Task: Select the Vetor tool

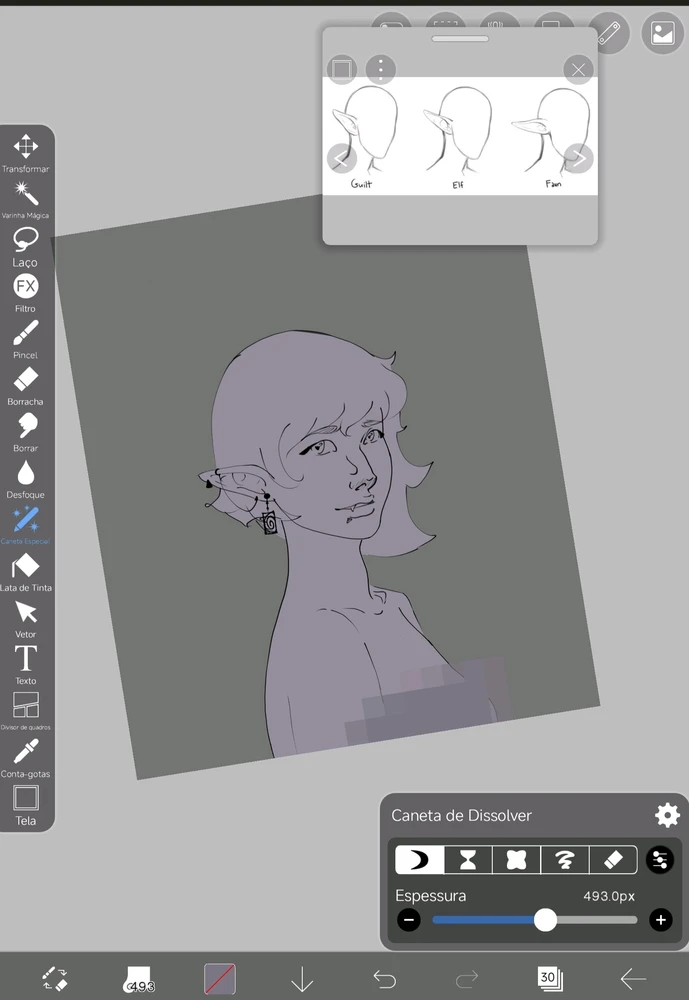Action: pyautogui.click(x=26, y=619)
